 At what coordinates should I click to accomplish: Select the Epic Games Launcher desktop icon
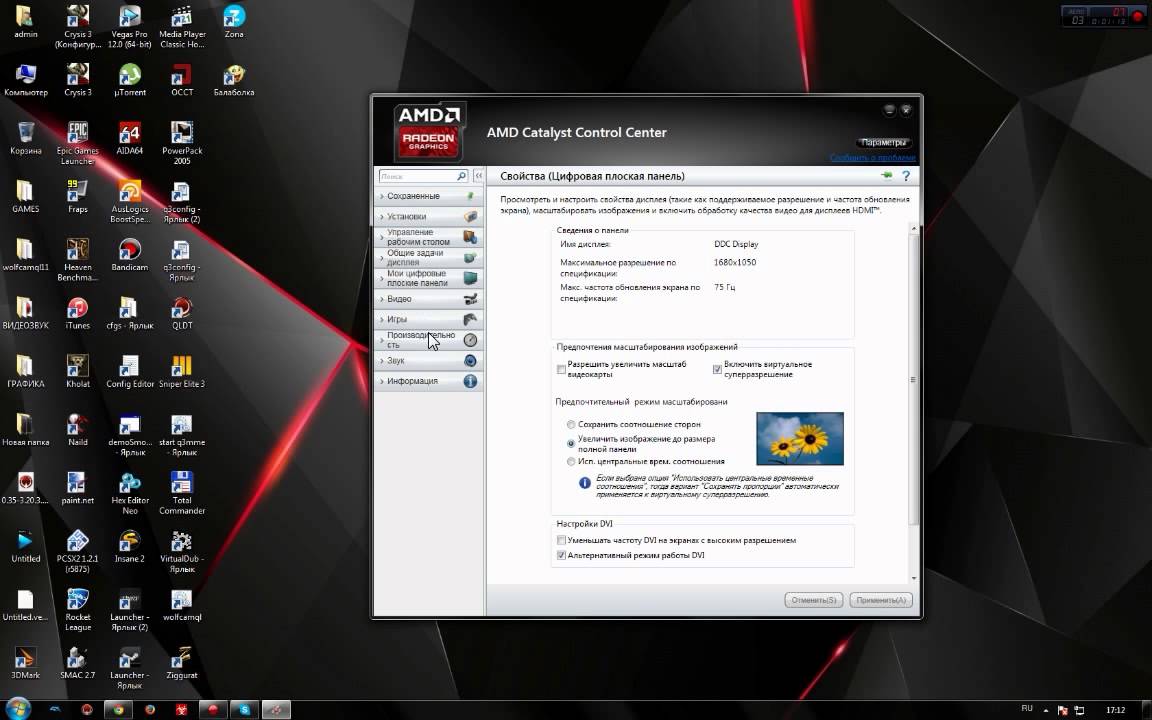pyautogui.click(x=77, y=143)
